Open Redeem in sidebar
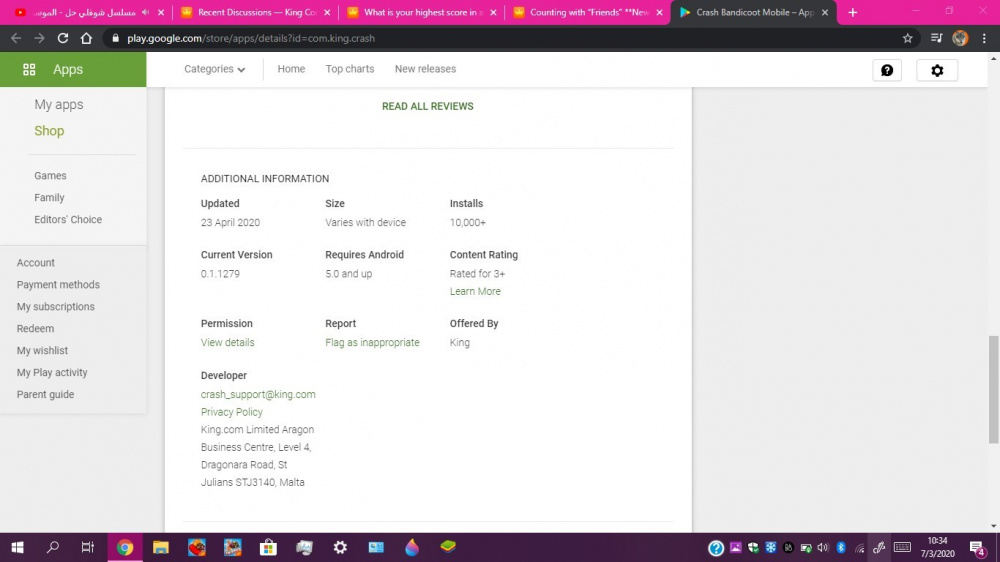 pyautogui.click(x=35, y=329)
